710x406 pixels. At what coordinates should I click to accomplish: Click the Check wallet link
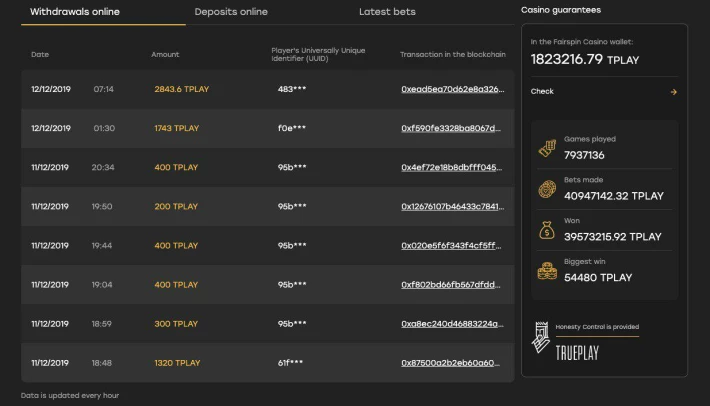point(542,91)
